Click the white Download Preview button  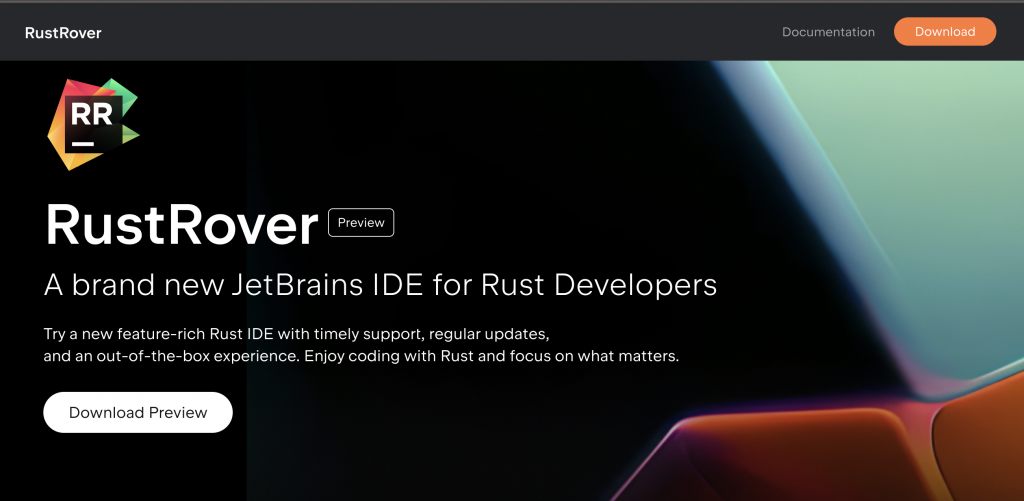click(x=138, y=412)
